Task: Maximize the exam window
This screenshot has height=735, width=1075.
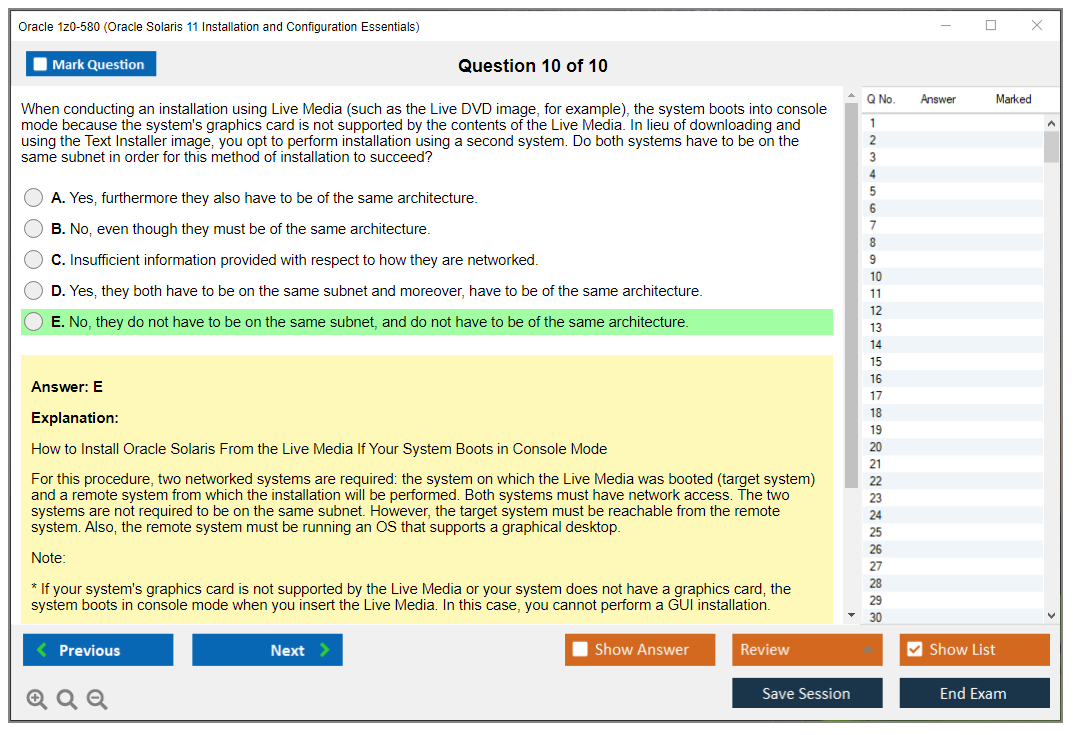Action: 991,26
